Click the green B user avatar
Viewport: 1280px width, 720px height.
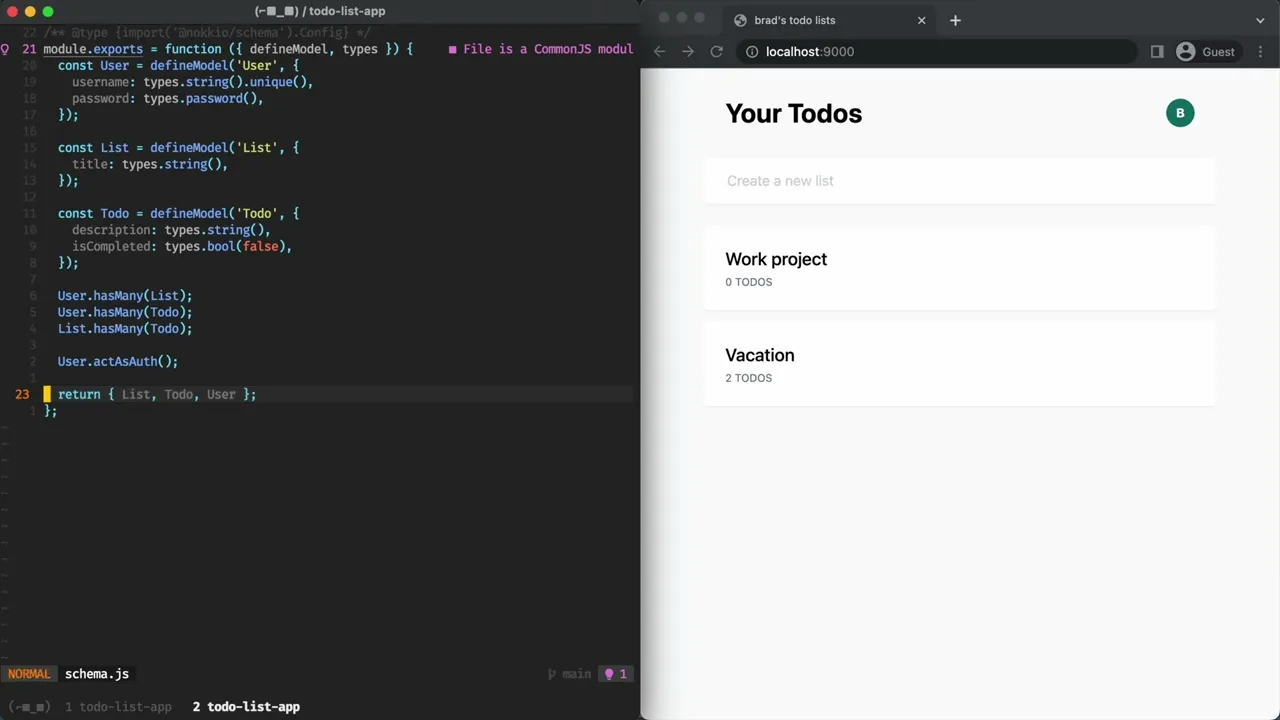tap(1180, 113)
